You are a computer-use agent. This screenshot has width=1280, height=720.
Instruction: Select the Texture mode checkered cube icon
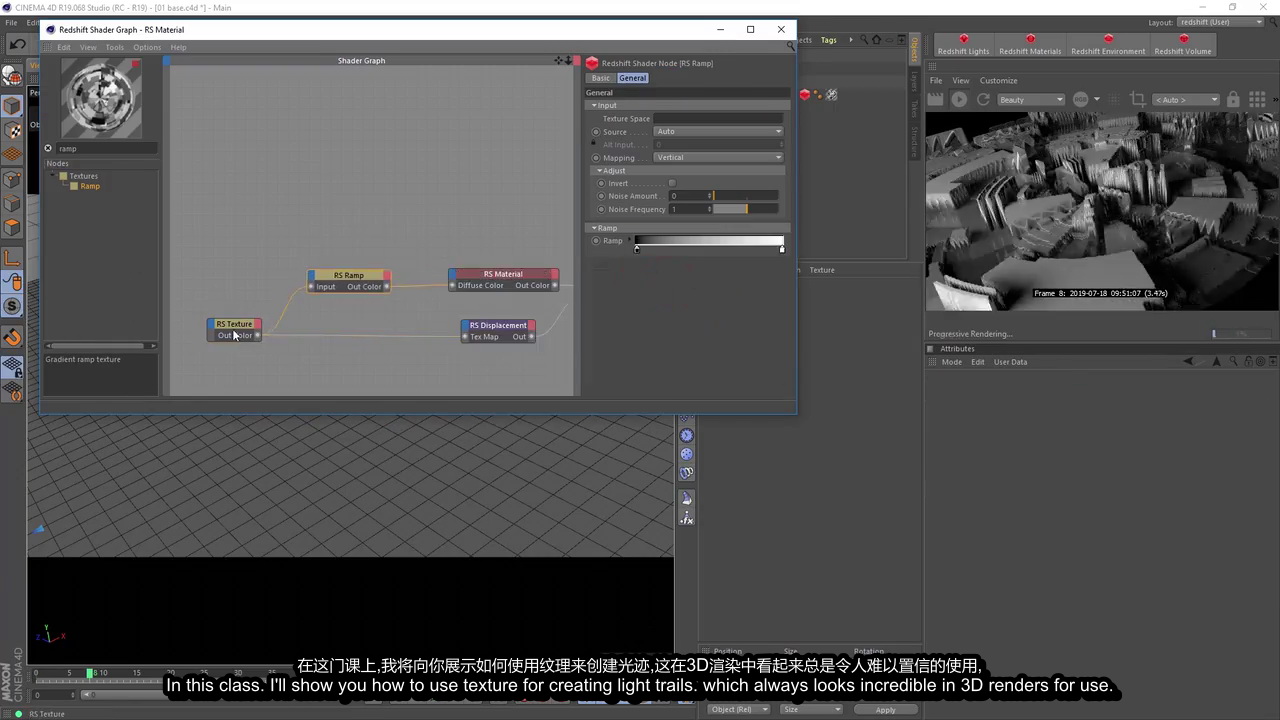click(12, 130)
